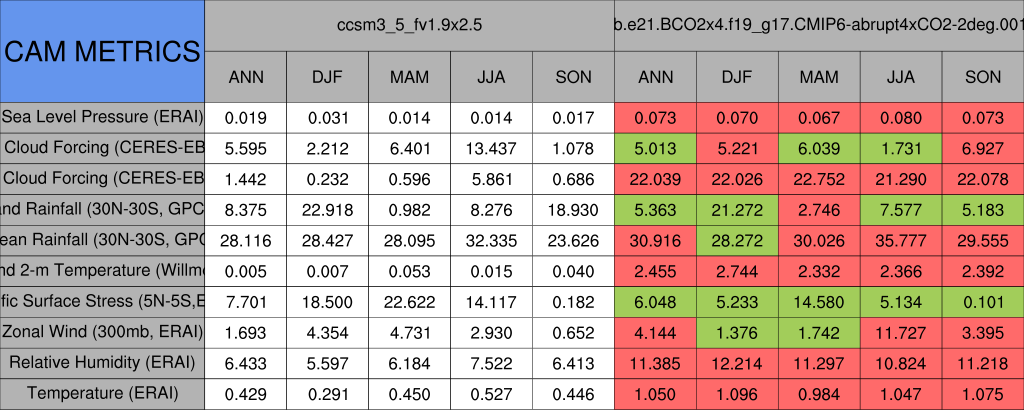
Task: Select the ccsm3_5_fv1.9x2.5 model header
Action: coord(409,25)
